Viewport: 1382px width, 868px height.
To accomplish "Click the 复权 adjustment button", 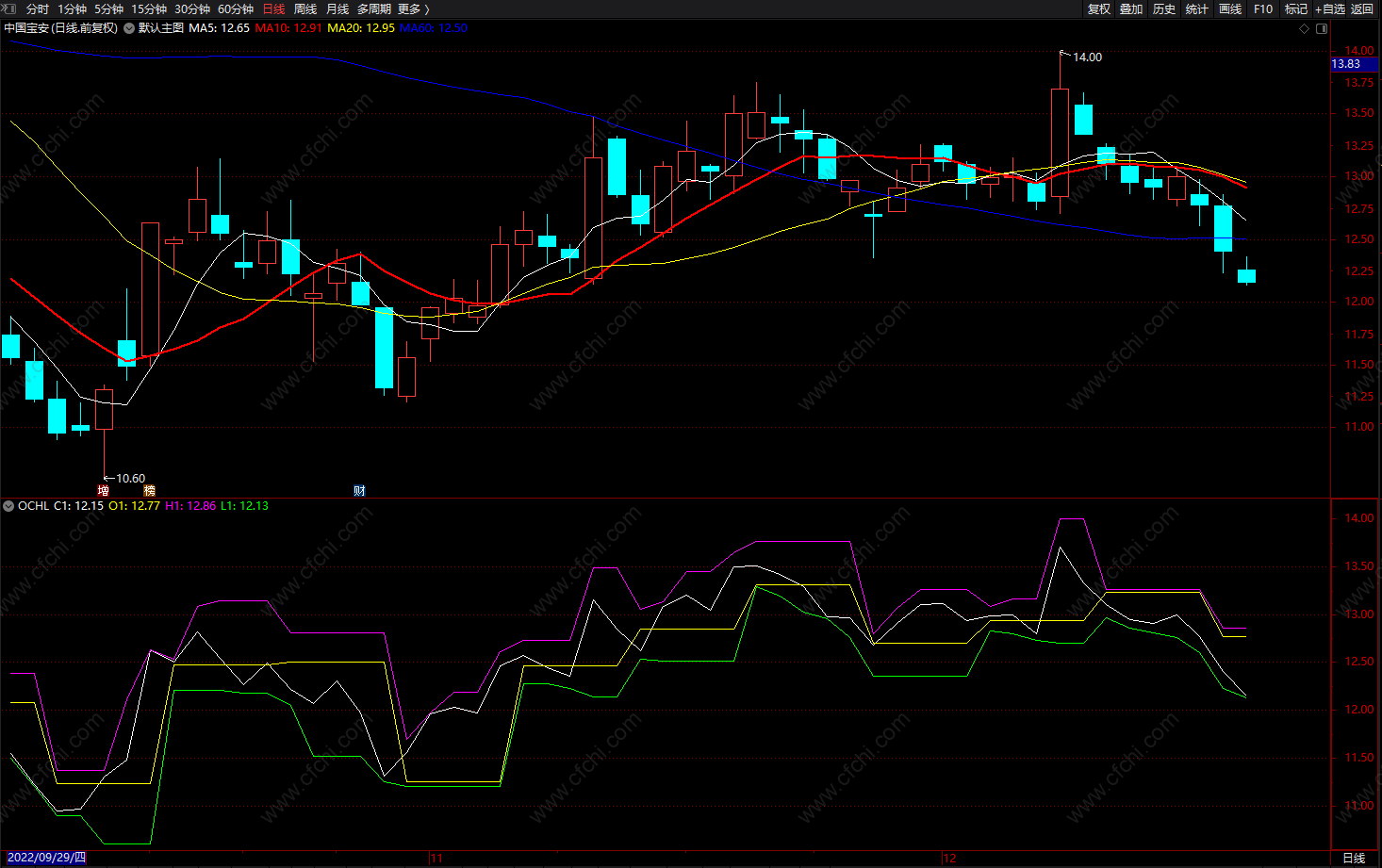I will [x=1099, y=8].
